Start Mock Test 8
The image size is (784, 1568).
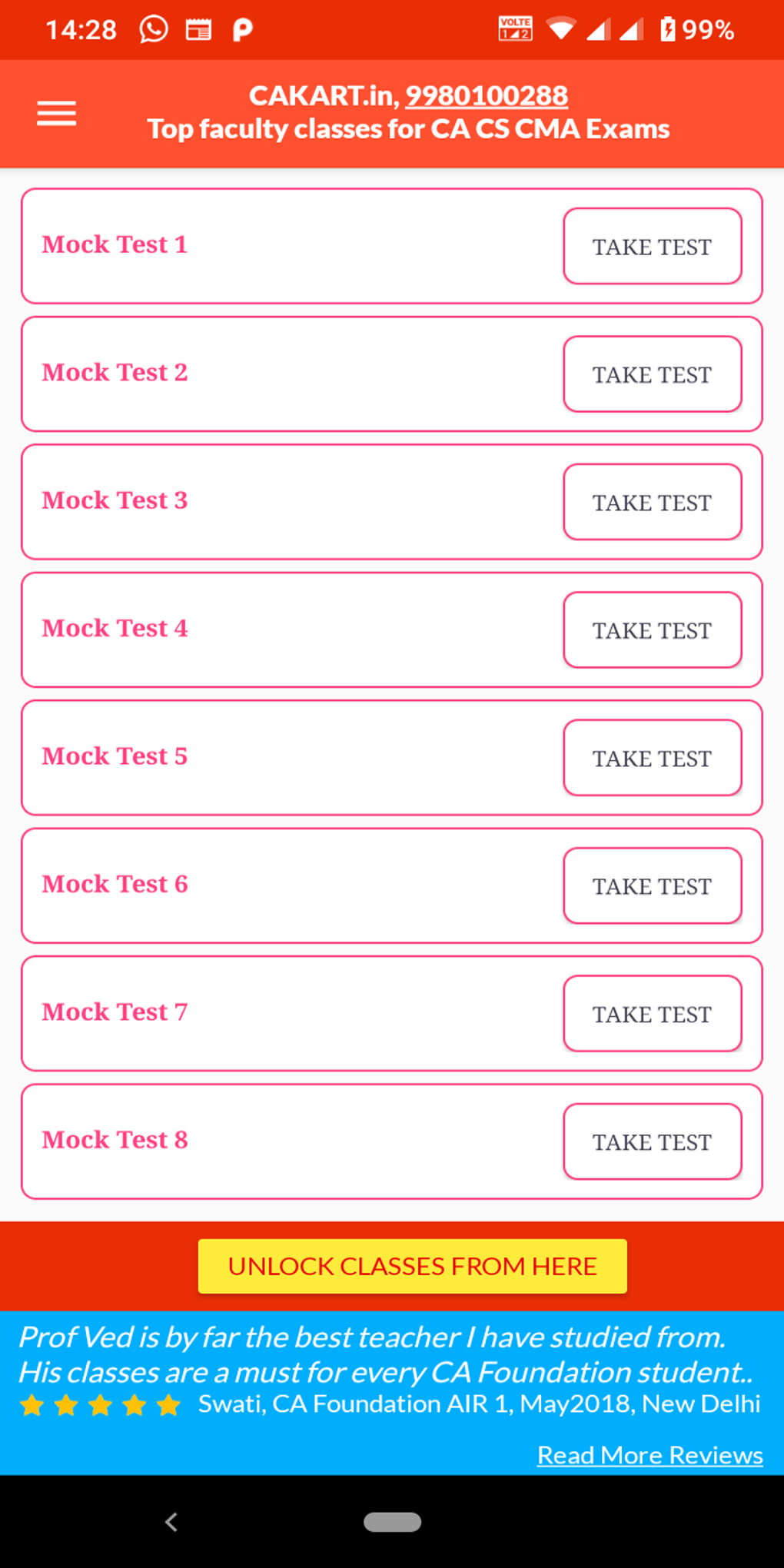click(x=652, y=1142)
